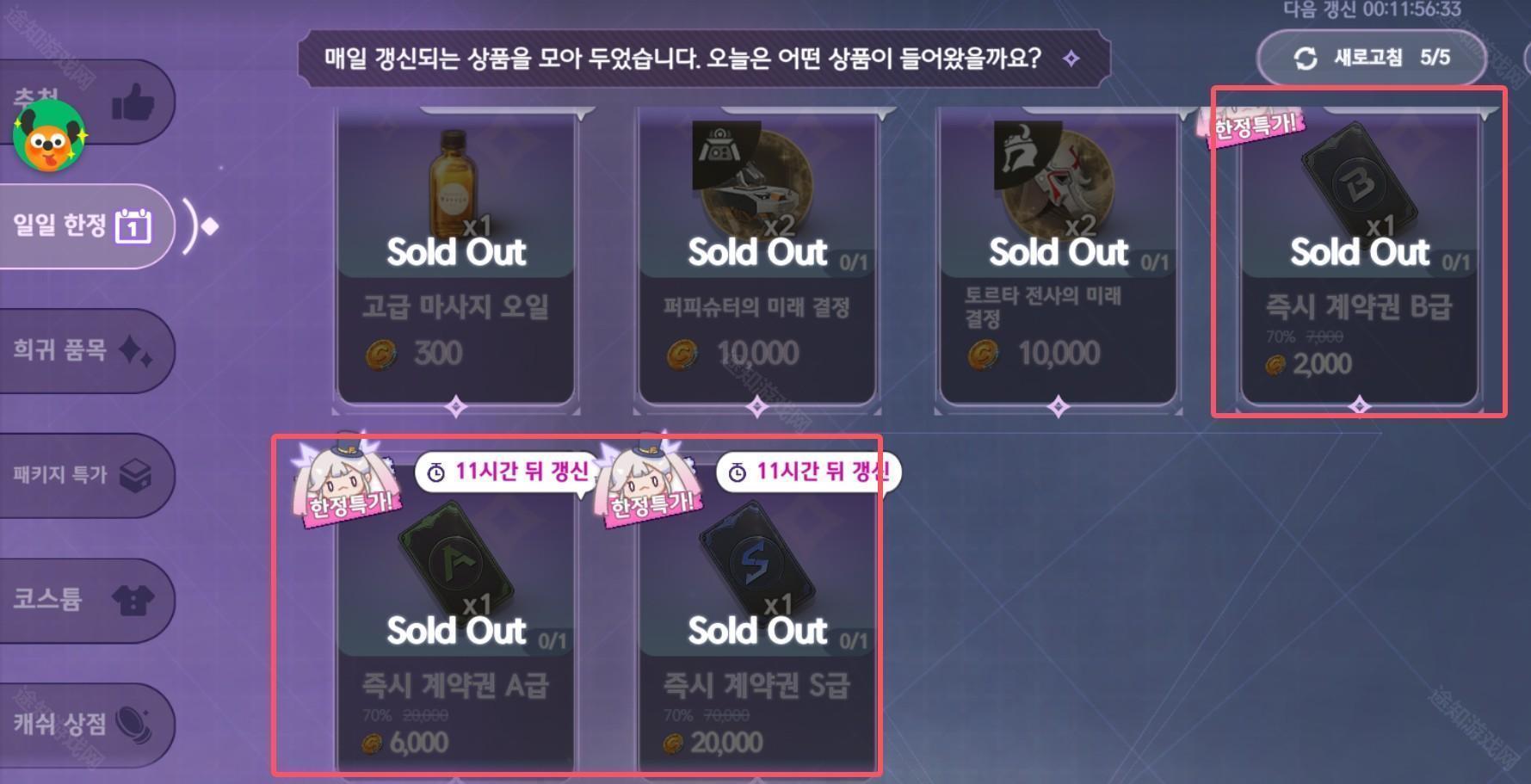
Task: Select the 패키지 특가 tab
Action: [x=59, y=474]
